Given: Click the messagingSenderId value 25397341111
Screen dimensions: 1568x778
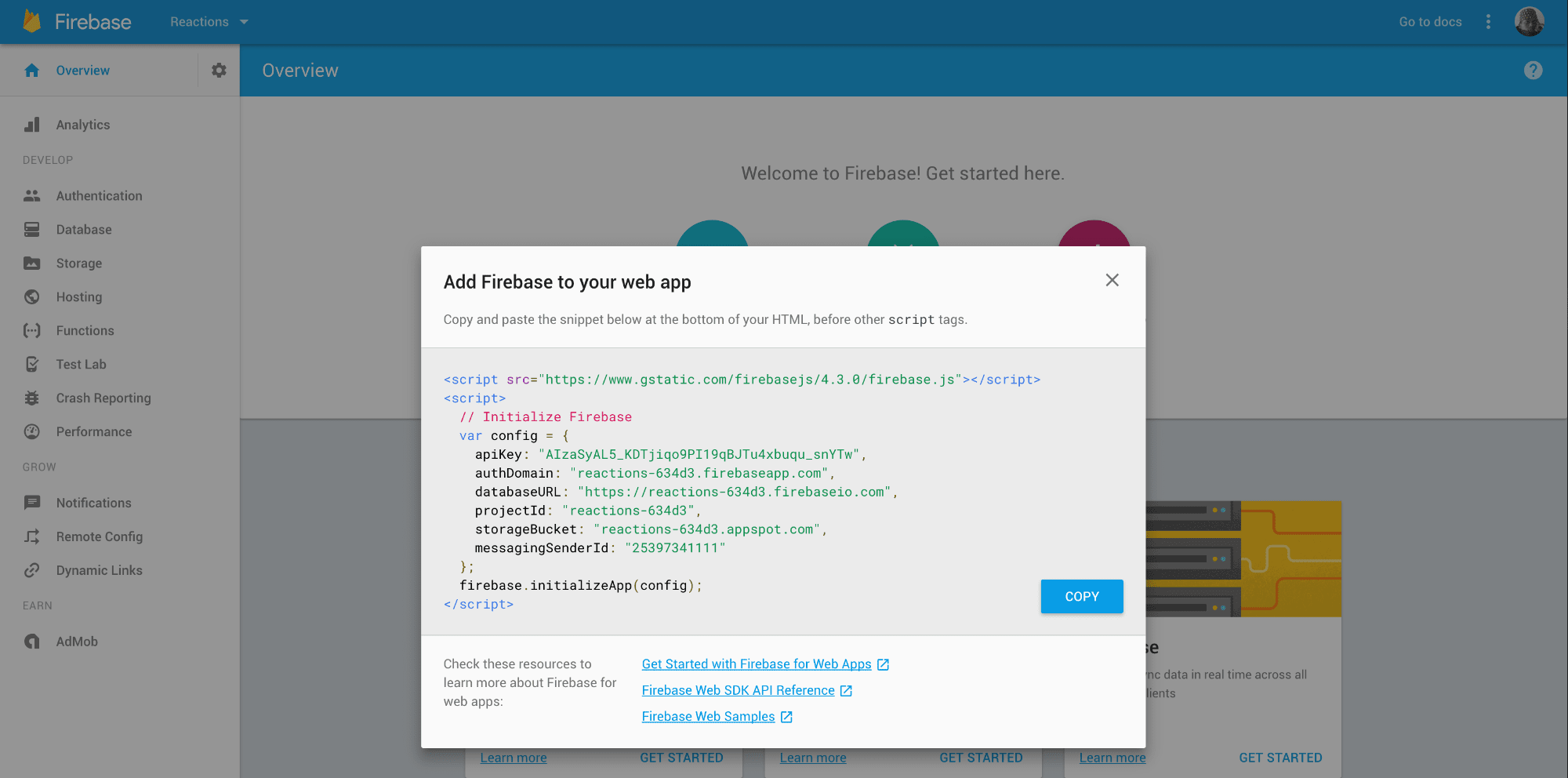Looking at the screenshot, I should [x=675, y=548].
